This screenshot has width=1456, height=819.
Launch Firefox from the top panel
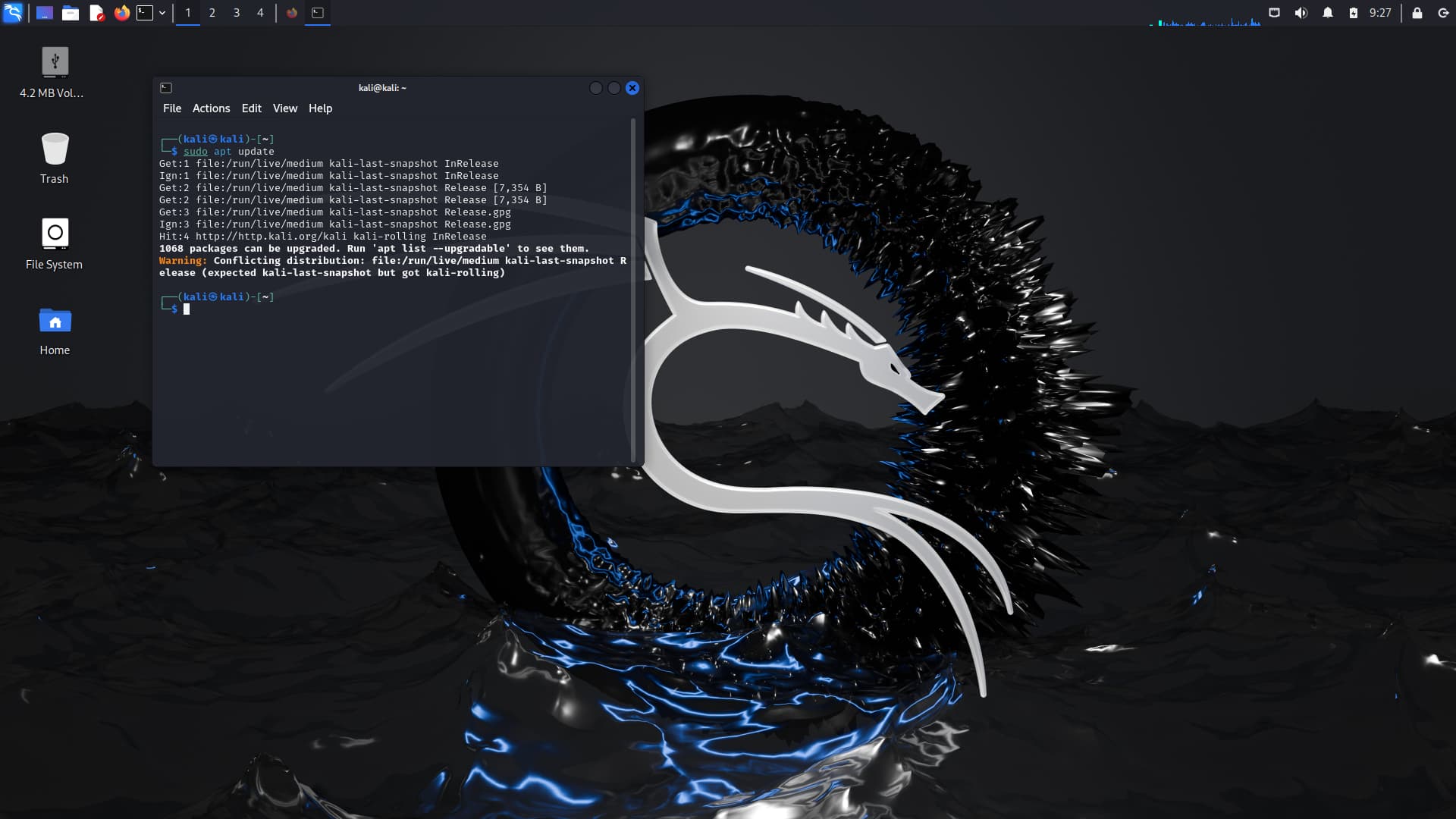pyautogui.click(x=122, y=13)
